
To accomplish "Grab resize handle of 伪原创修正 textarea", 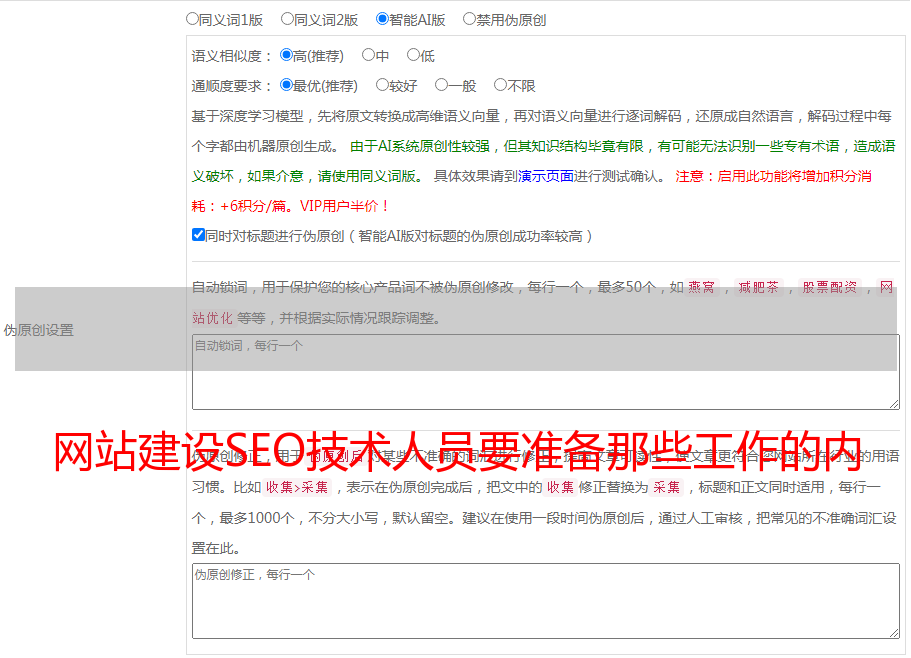I will click(894, 633).
